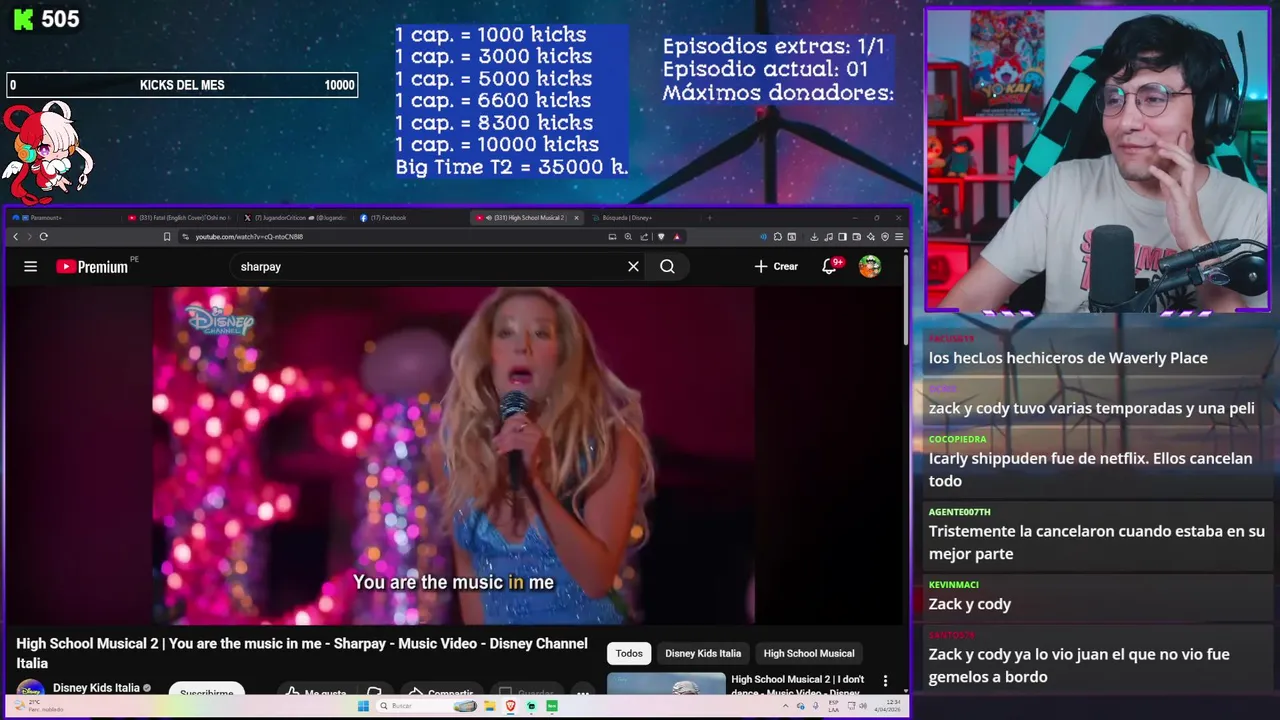Switch to the JugandorCriticon X tab
Viewport: 1280px width, 720px height.
click(x=297, y=217)
